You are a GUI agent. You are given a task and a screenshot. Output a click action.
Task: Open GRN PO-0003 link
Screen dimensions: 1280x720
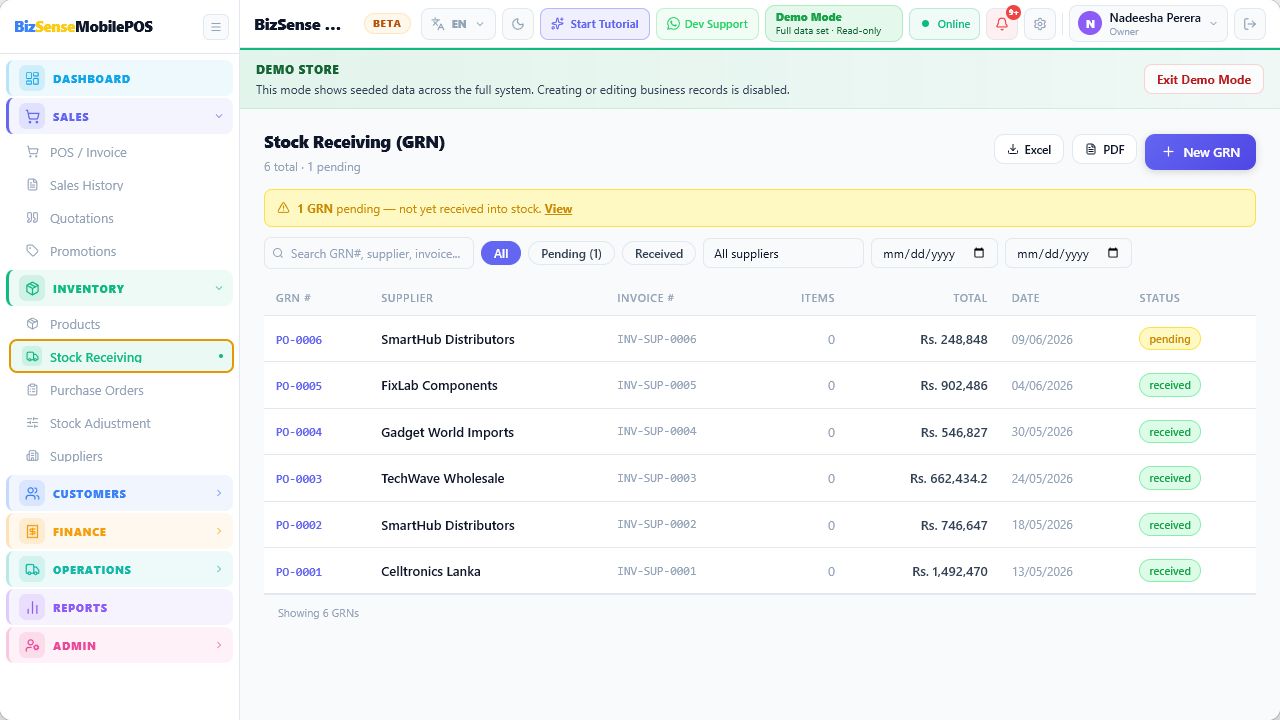point(299,479)
